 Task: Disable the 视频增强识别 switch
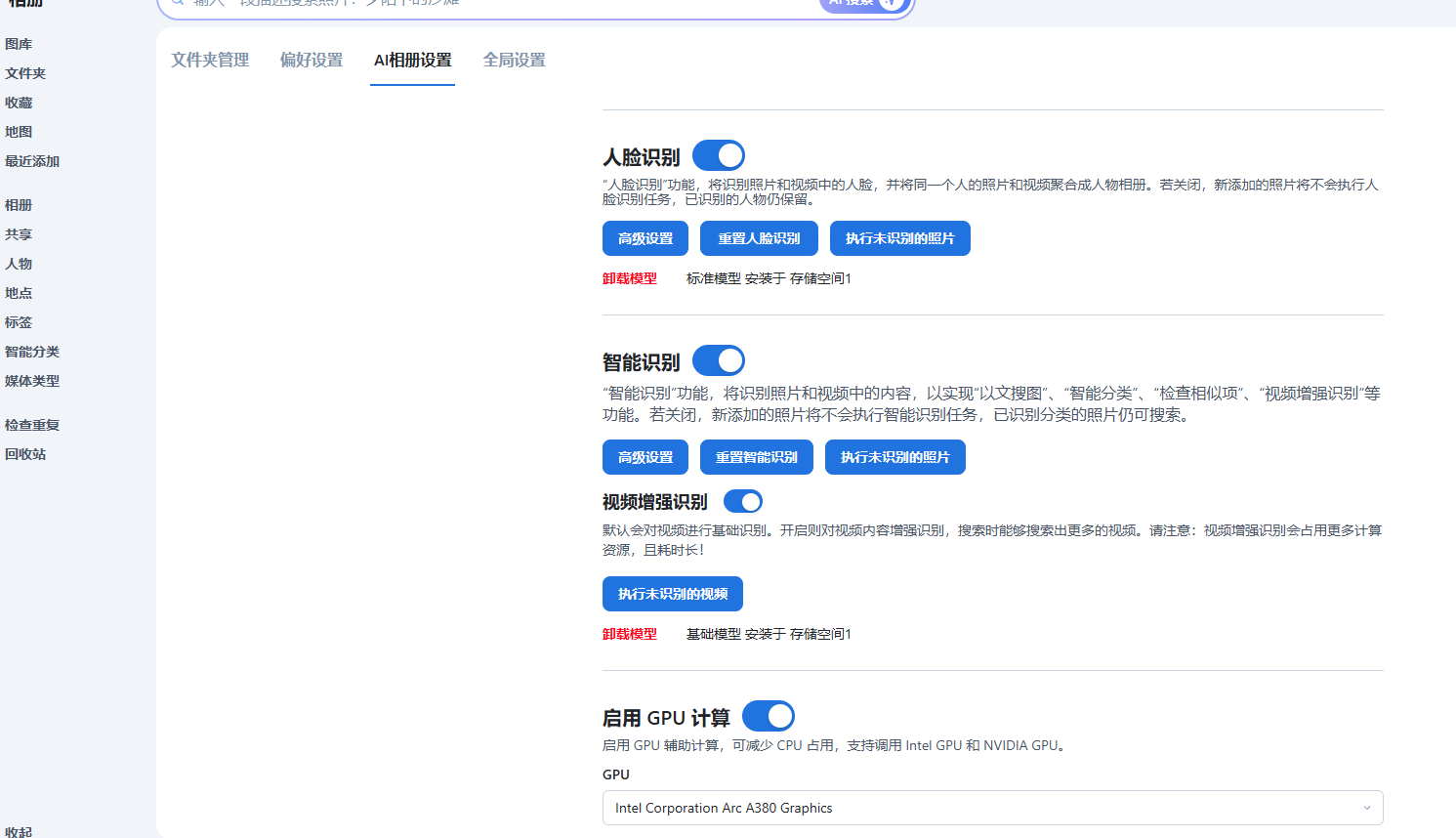pyautogui.click(x=742, y=500)
